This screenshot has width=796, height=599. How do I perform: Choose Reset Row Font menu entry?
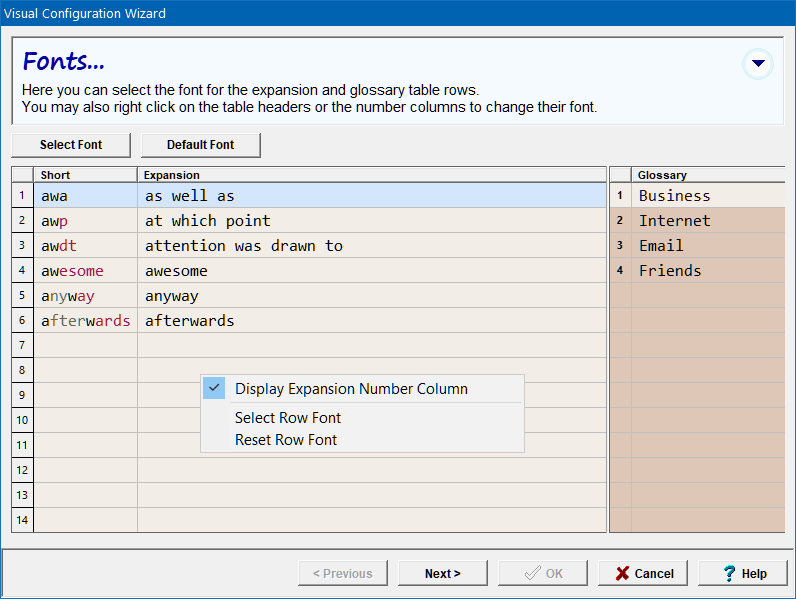(x=286, y=440)
